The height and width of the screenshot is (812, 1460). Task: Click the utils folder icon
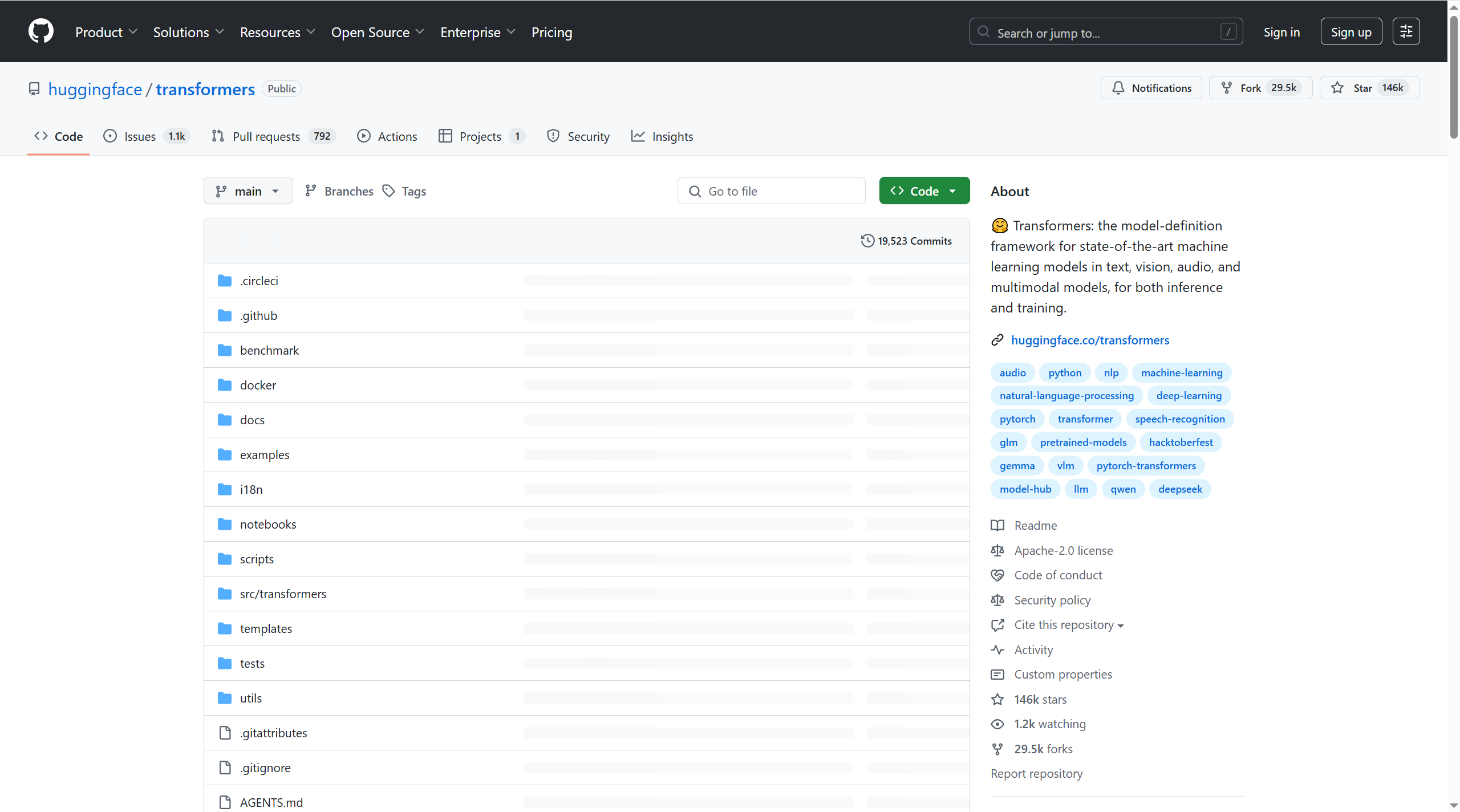[225, 698]
